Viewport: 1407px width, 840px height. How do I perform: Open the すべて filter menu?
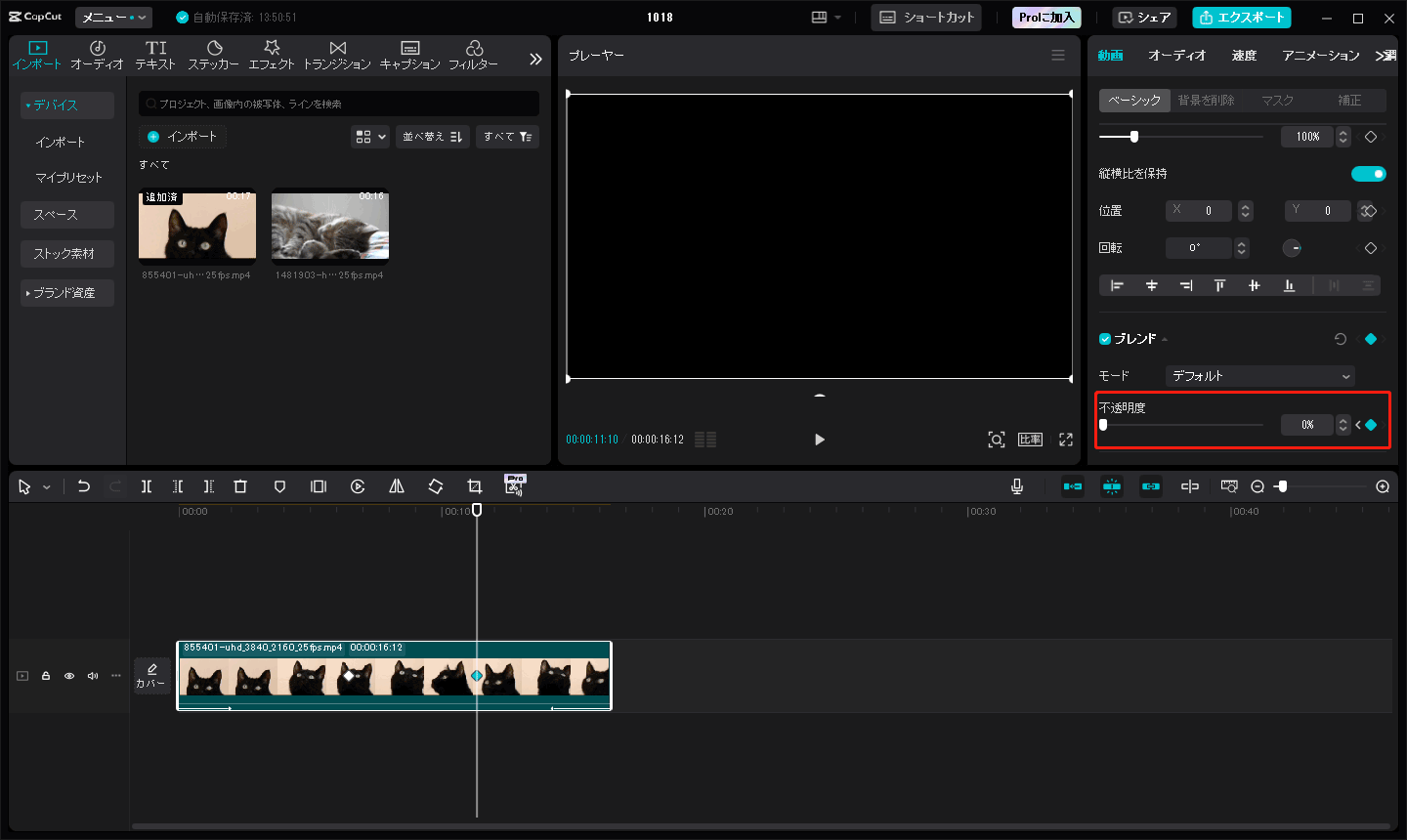tap(508, 137)
